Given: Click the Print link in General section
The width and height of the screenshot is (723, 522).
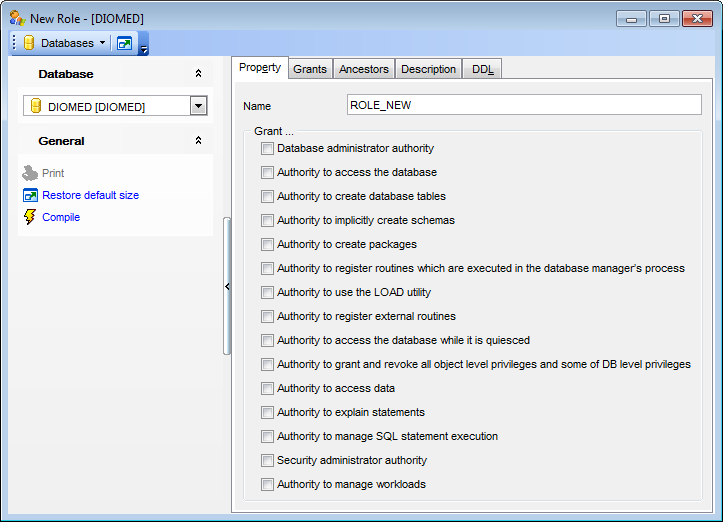Looking at the screenshot, I should point(53,173).
